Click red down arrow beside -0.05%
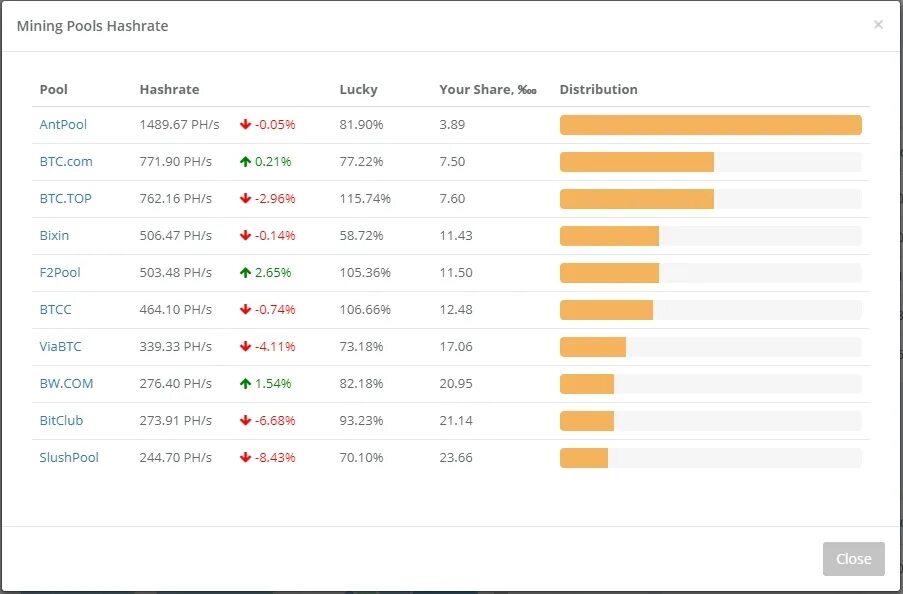The image size is (903, 594). [x=245, y=124]
